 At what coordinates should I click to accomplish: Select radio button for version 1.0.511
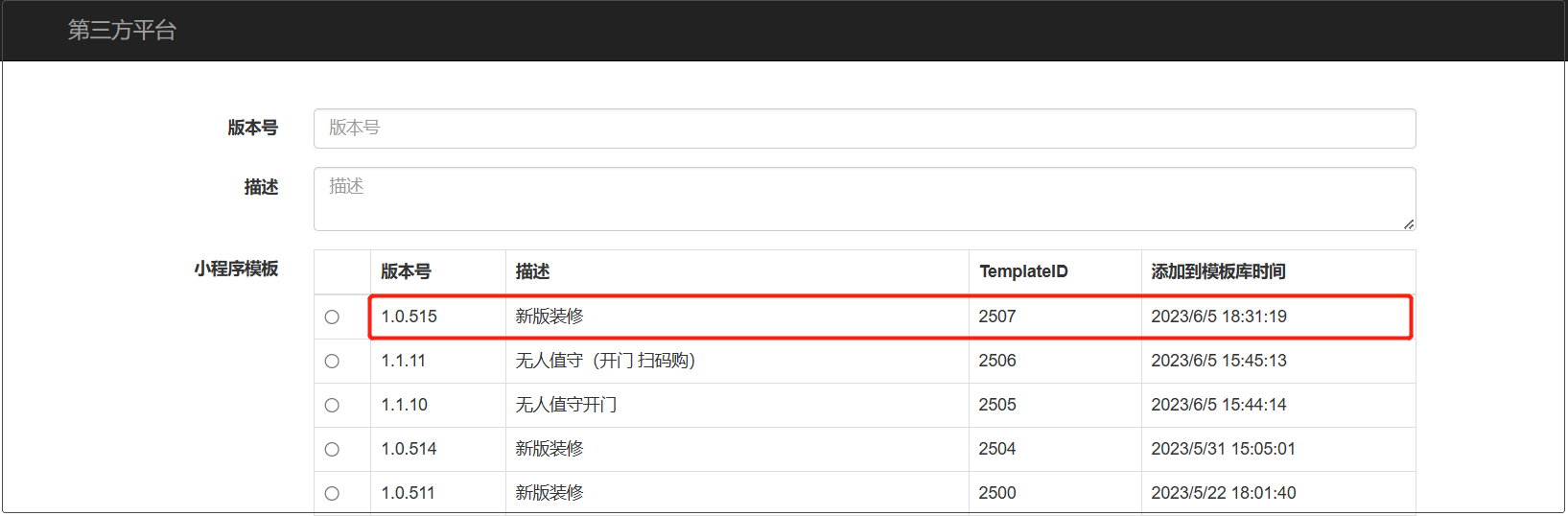pos(332,493)
